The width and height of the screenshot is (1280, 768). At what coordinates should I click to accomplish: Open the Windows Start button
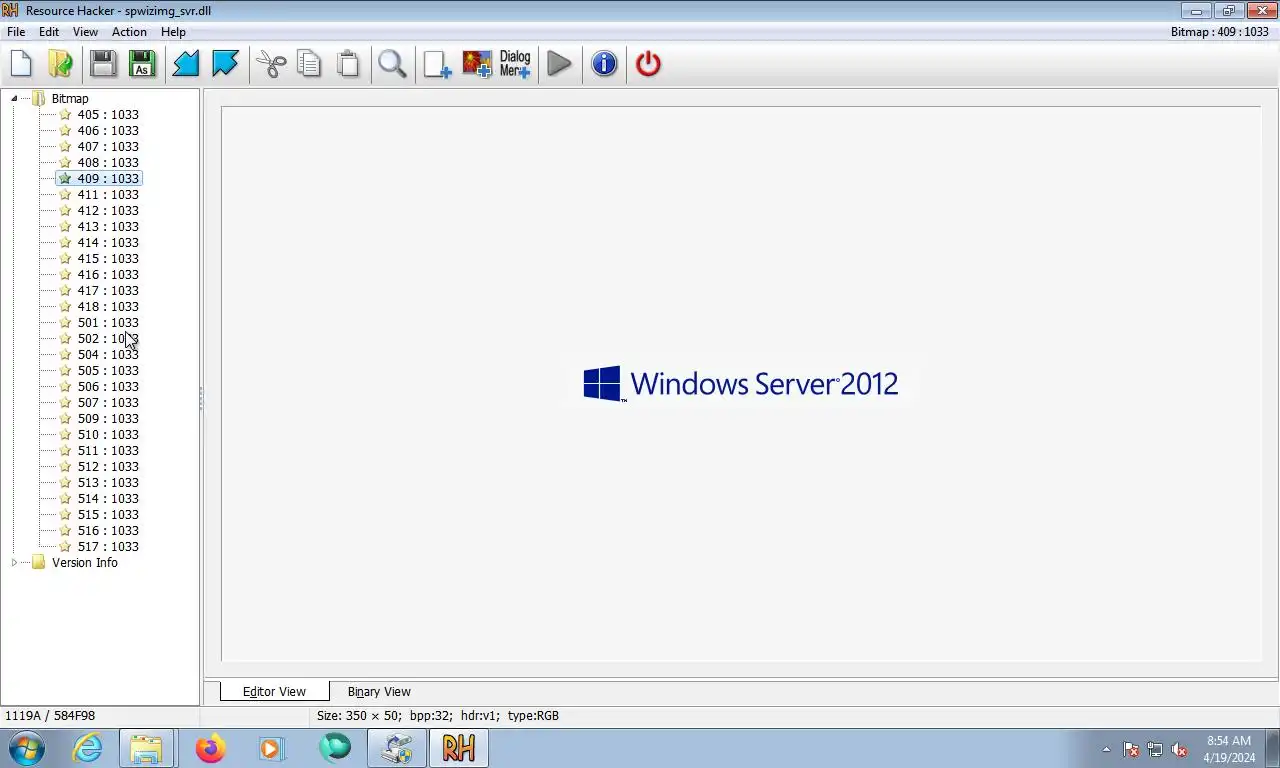(x=26, y=748)
